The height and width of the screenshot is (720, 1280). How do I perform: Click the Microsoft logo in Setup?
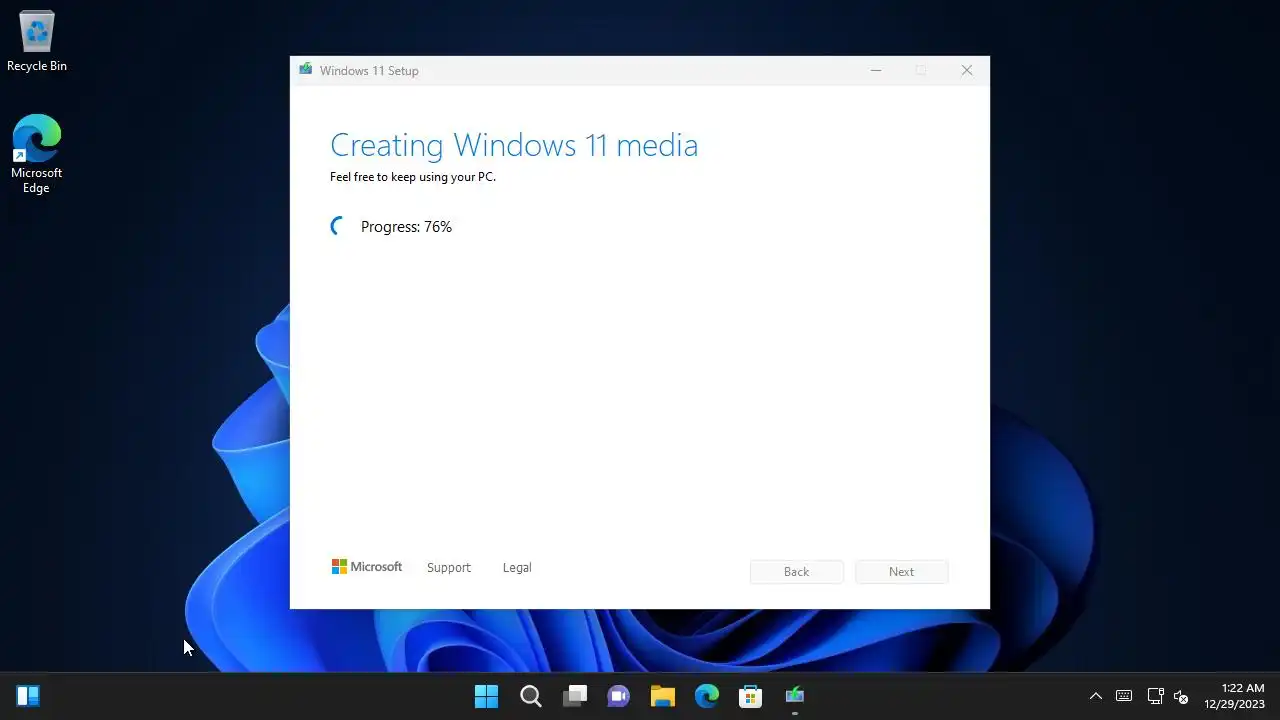tap(367, 567)
